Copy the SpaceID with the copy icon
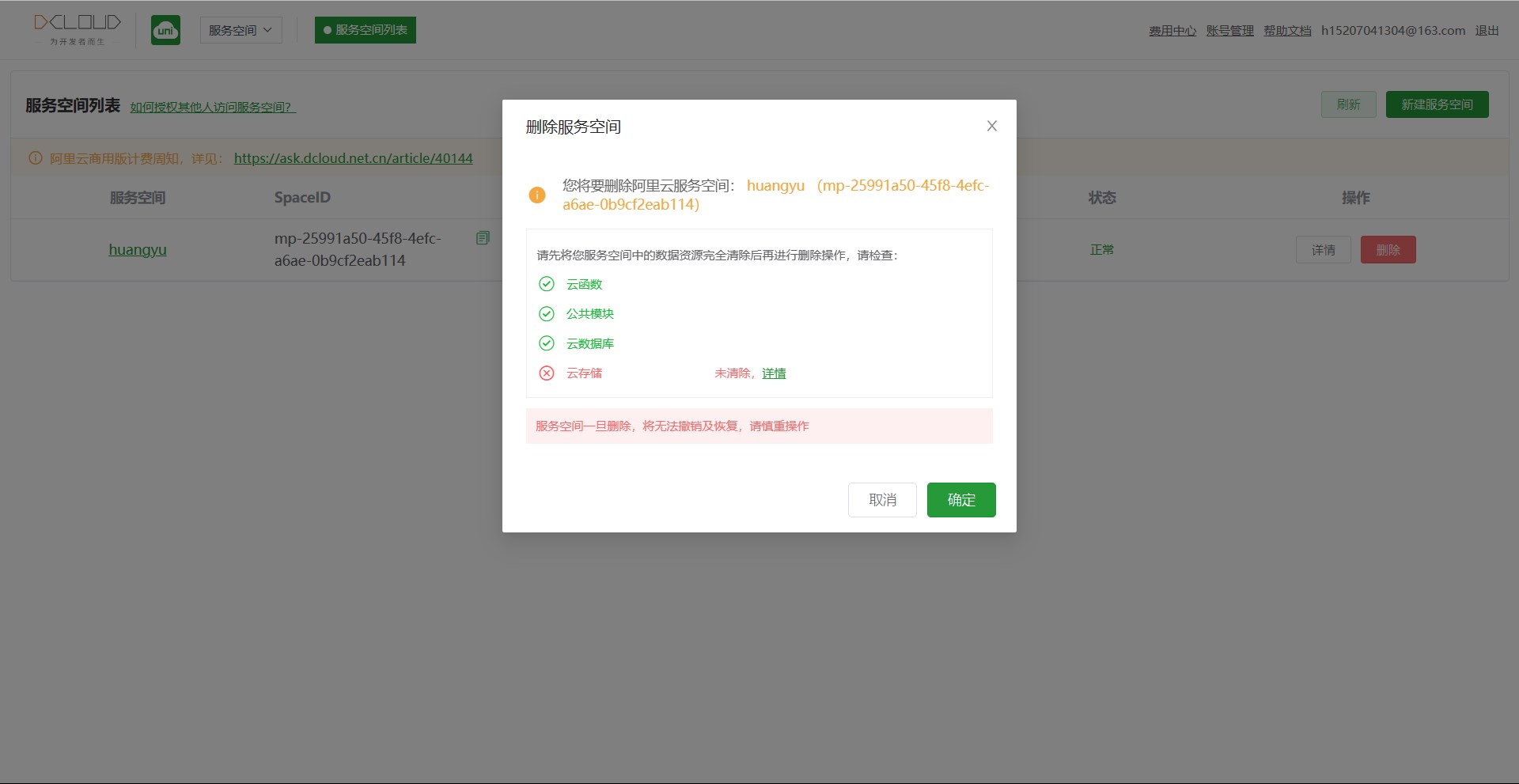 [x=483, y=238]
